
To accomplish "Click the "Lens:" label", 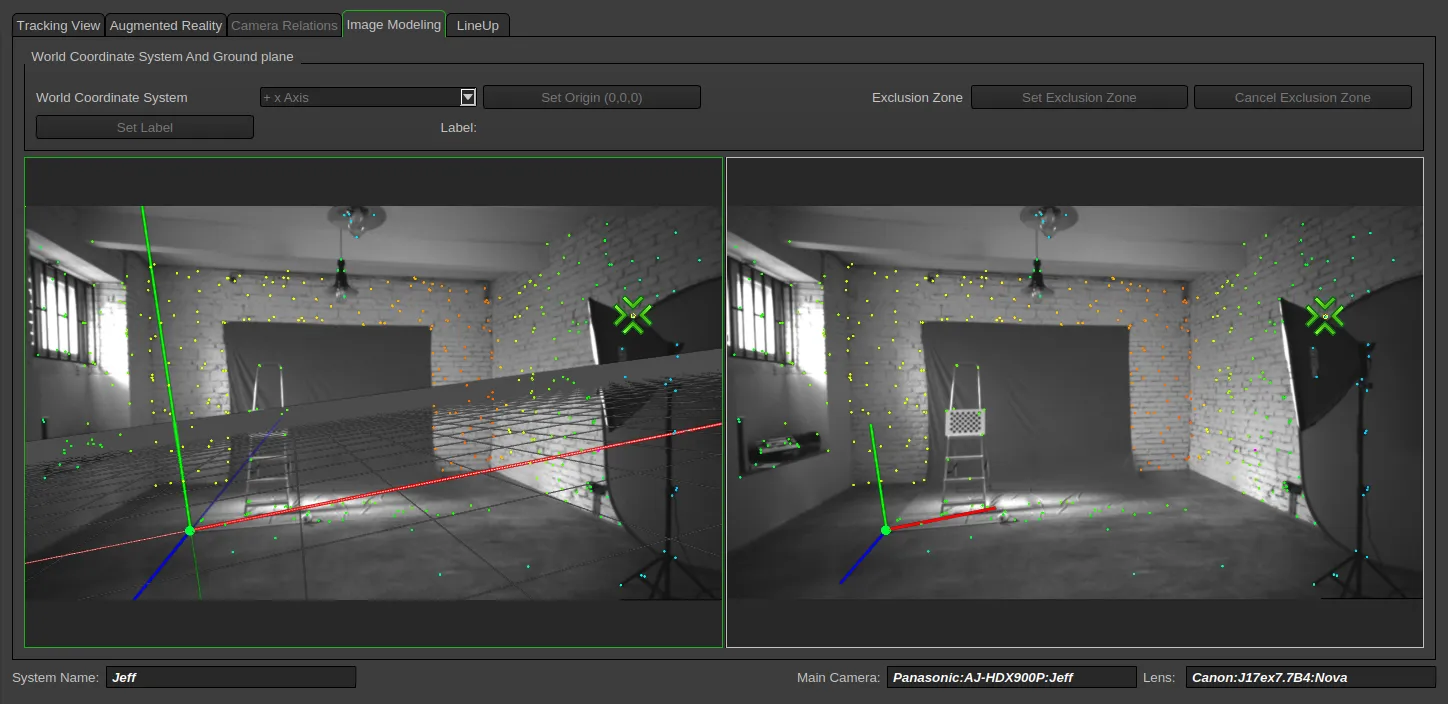I will (x=1161, y=677).
